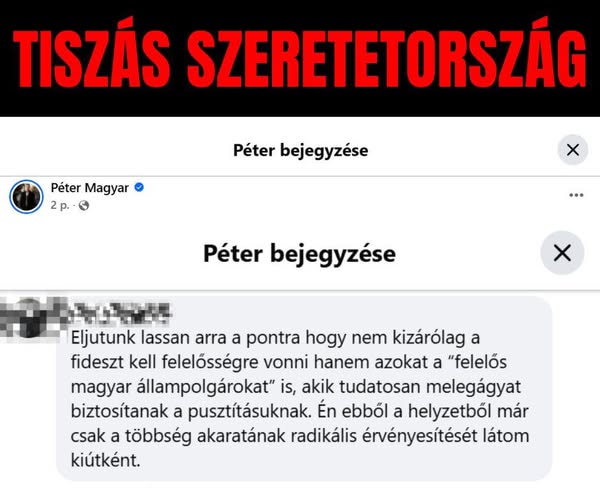Click the word "melegágyat" in the comment
This screenshot has width=600, height=503.
point(473,387)
